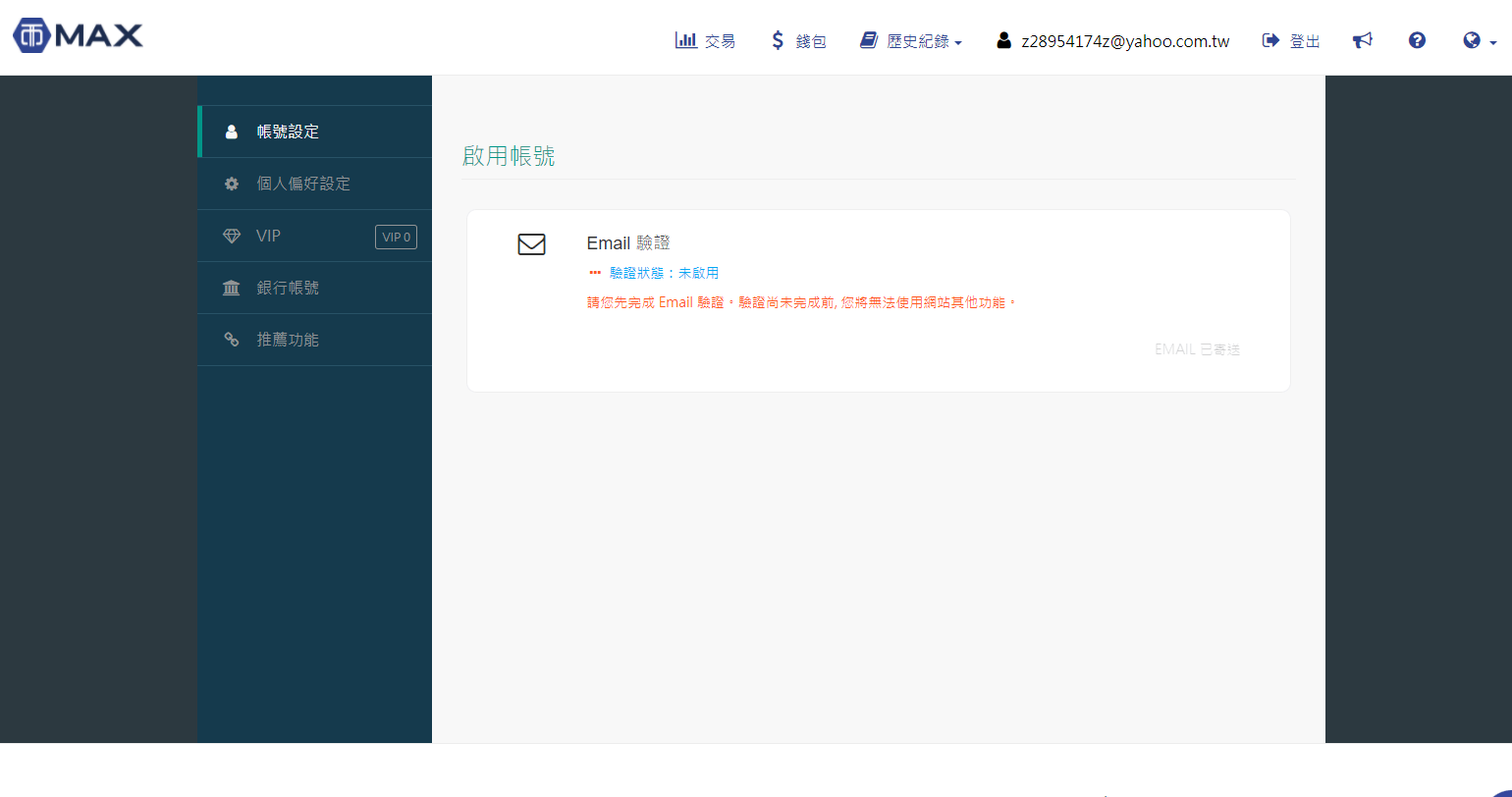Open 推薦功能 in the sidebar
The height and width of the screenshot is (797, 1512).
(288, 340)
